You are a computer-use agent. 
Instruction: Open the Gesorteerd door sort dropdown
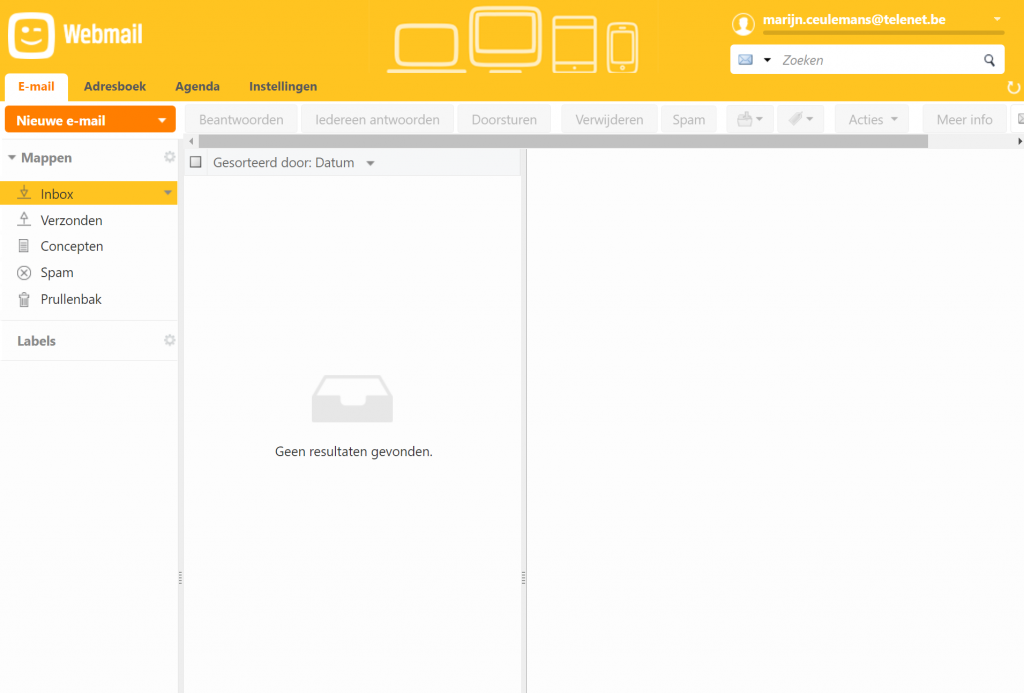click(x=294, y=163)
